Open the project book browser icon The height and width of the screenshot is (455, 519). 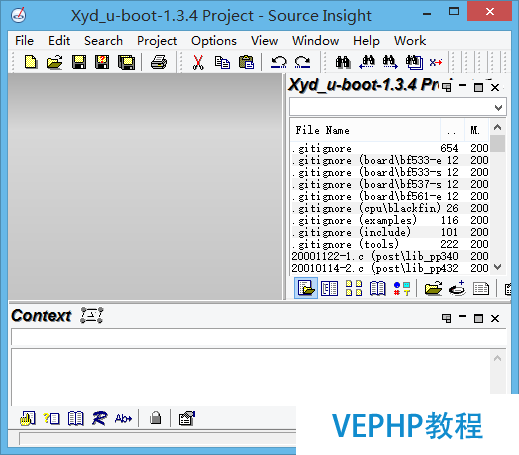[x=378, y=288]
